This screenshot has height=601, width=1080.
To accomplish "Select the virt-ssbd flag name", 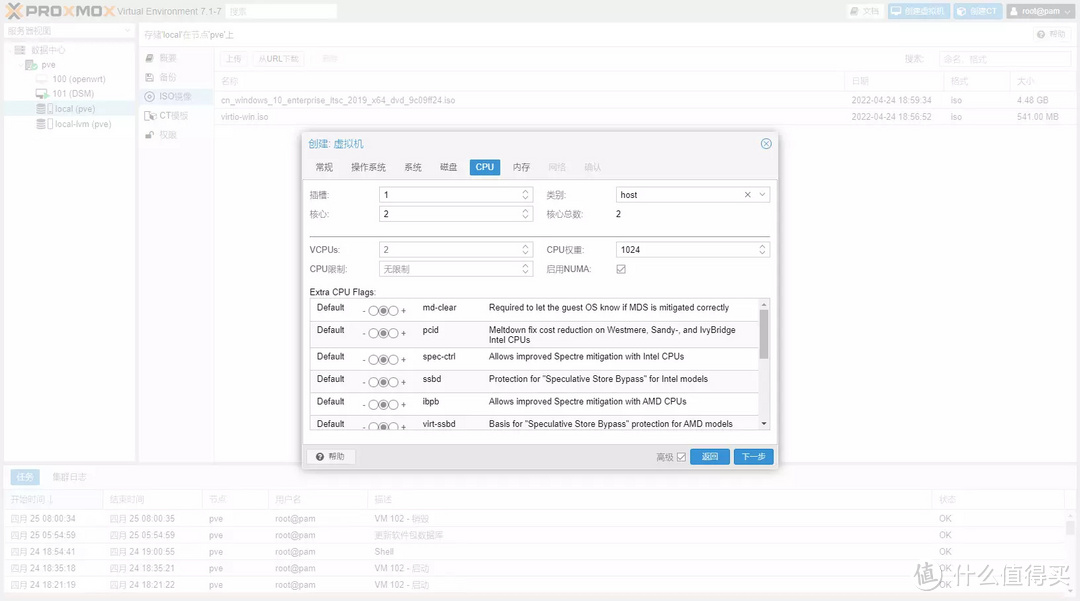I will [439, 424].
